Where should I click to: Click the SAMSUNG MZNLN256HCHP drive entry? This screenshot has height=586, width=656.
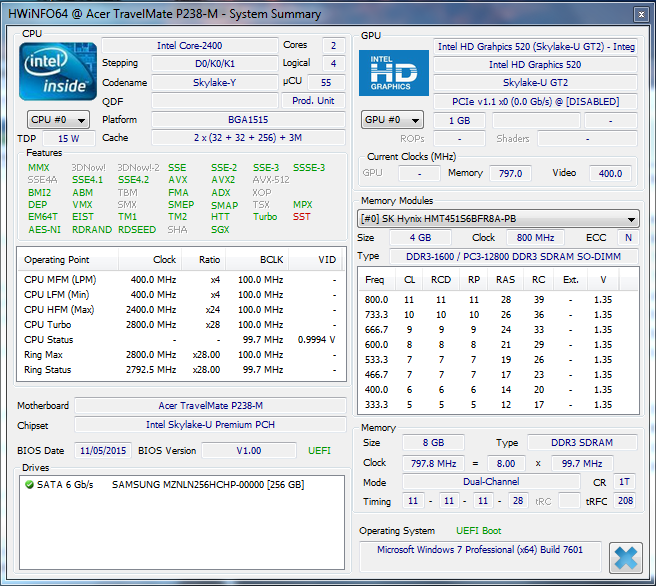[x=208, y=484]
